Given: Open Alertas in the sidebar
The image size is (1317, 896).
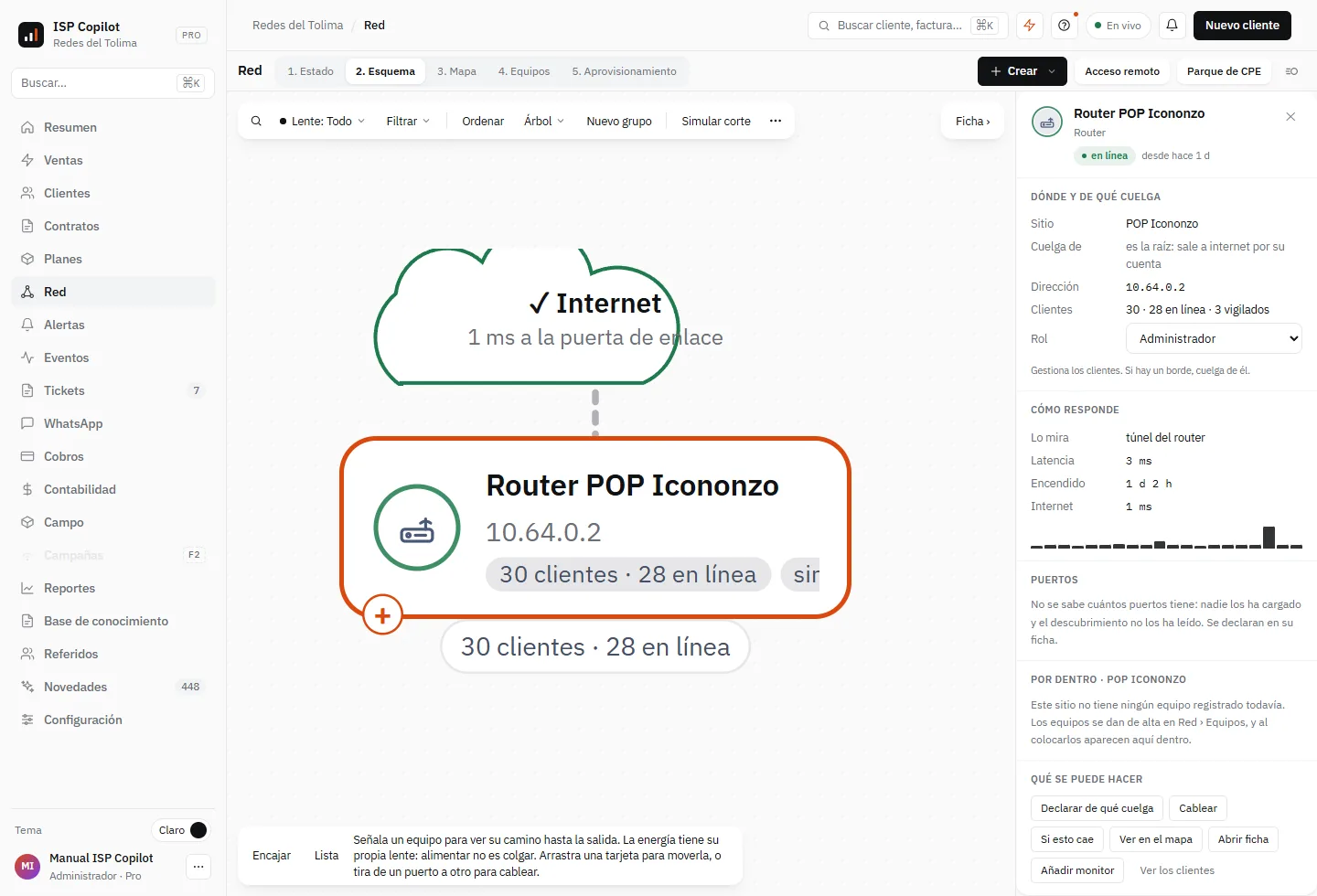Looking at the screenshot, I should point(113,325).
